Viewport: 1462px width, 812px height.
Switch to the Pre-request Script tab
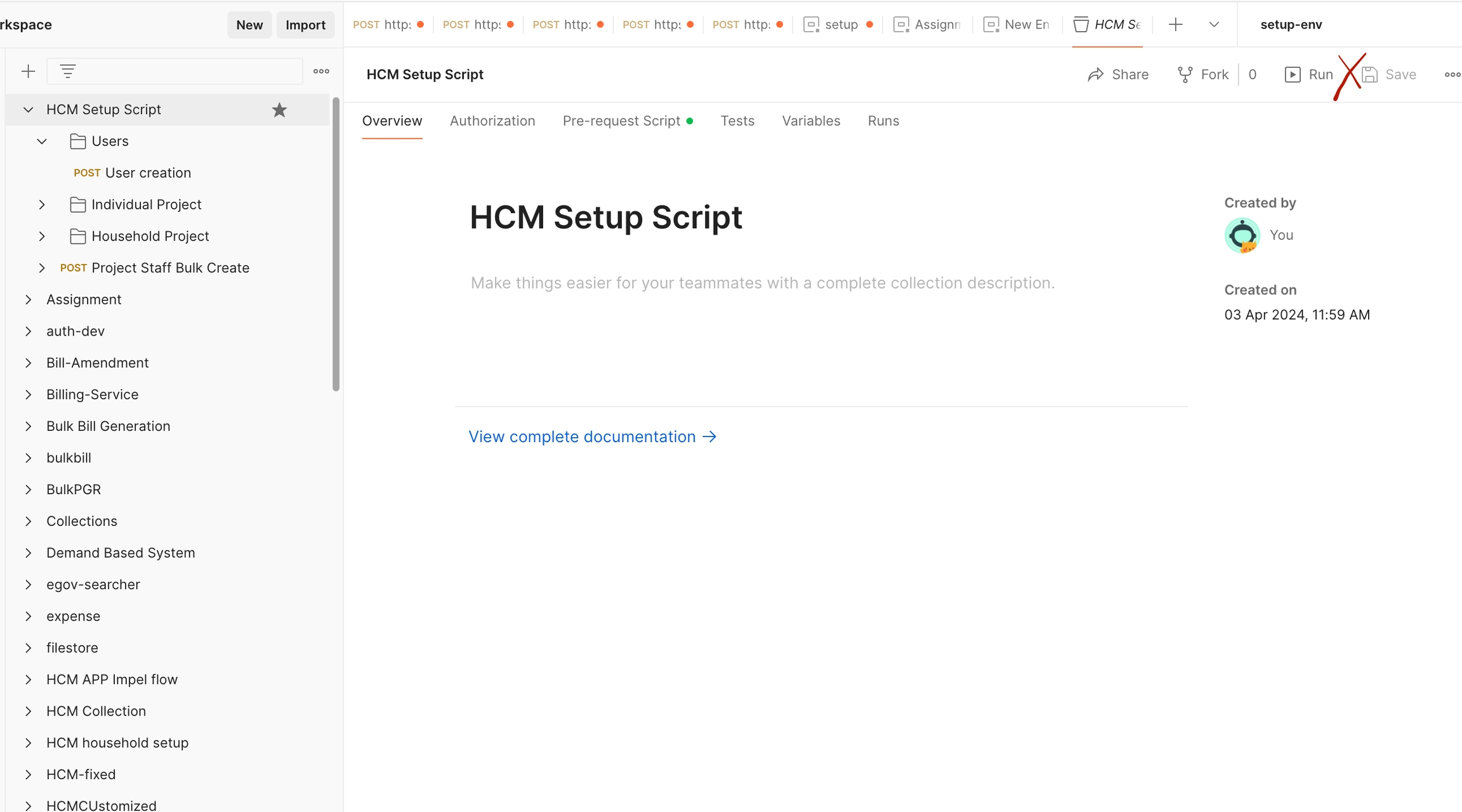click(621, 121)
